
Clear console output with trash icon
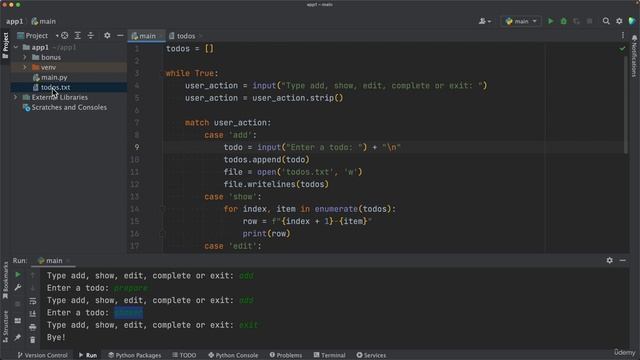33,340
